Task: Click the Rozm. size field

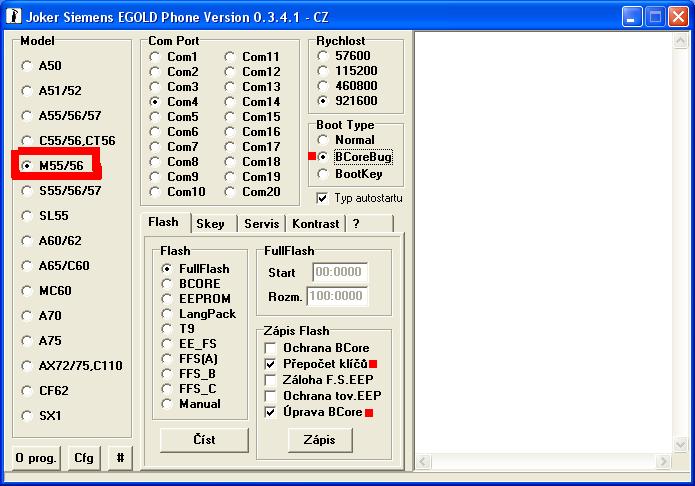Action: 338,296
